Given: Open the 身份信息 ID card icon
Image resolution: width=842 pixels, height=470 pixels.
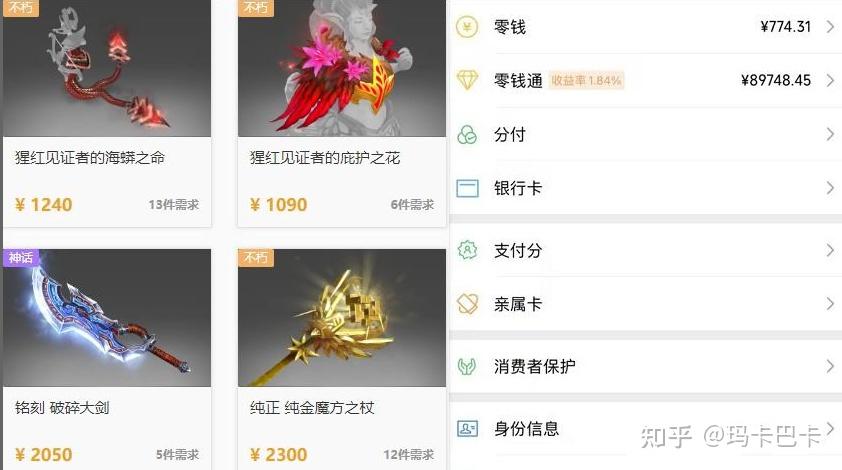Looking at the screenshot, I should coord(467,429).
